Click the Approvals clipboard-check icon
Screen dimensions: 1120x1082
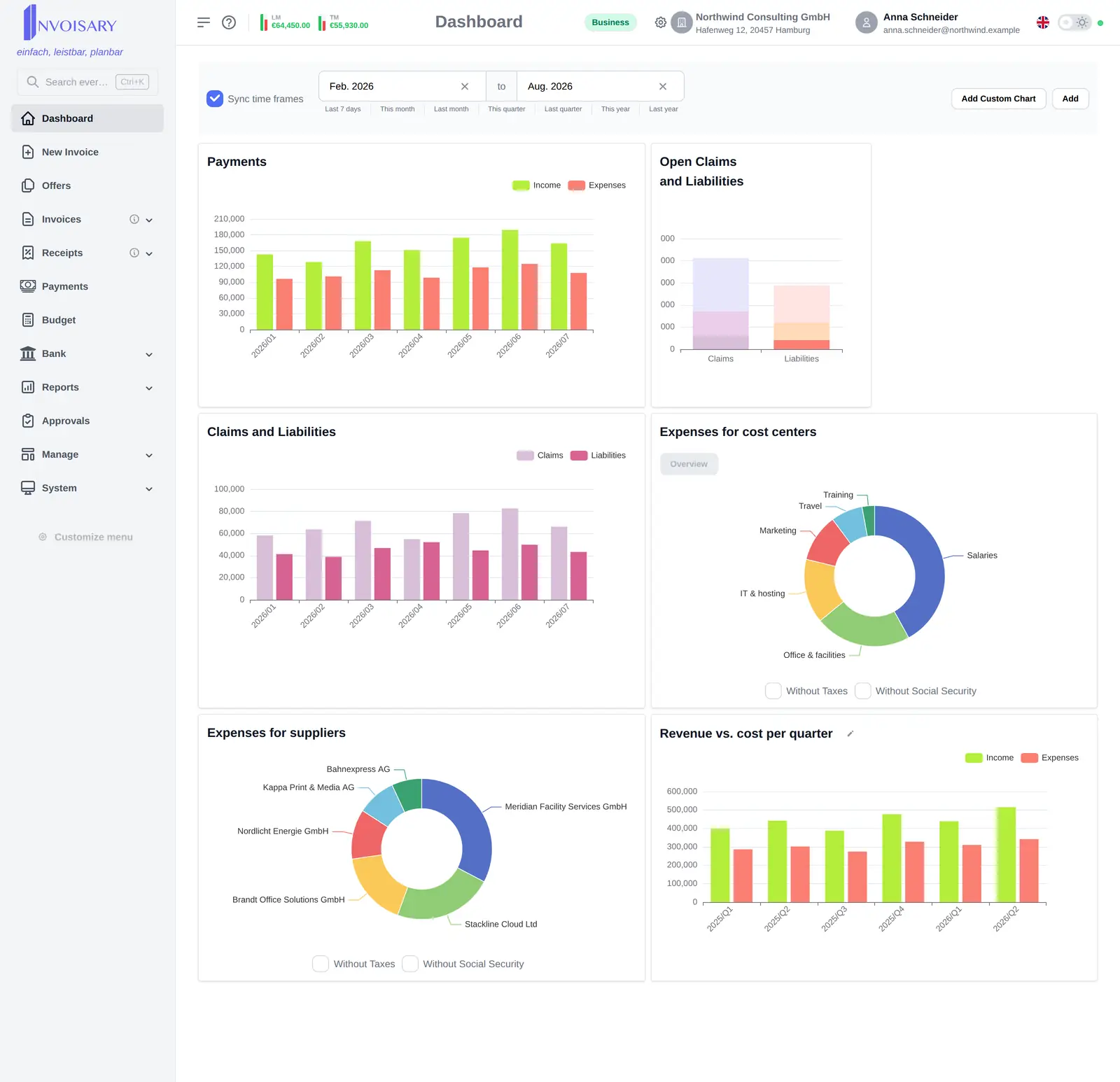pyautogui.click(x=28, y=421)
